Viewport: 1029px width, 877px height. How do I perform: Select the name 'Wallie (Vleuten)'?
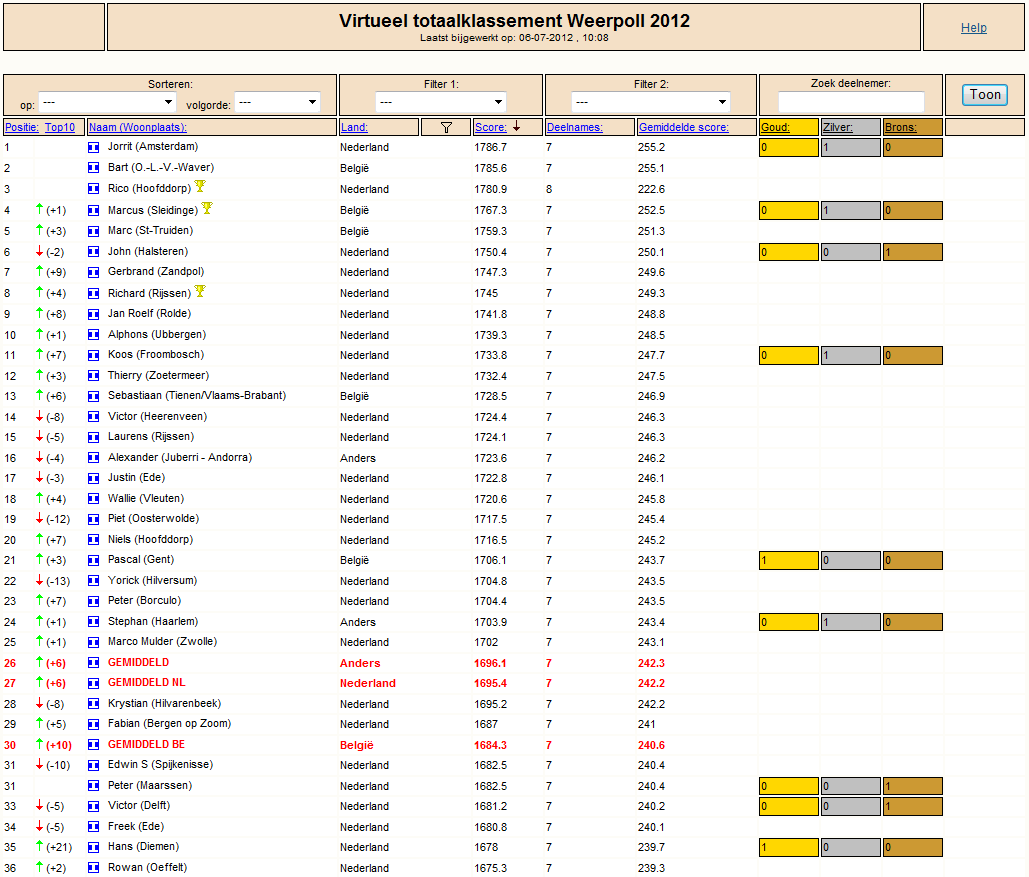coord(146,498)
